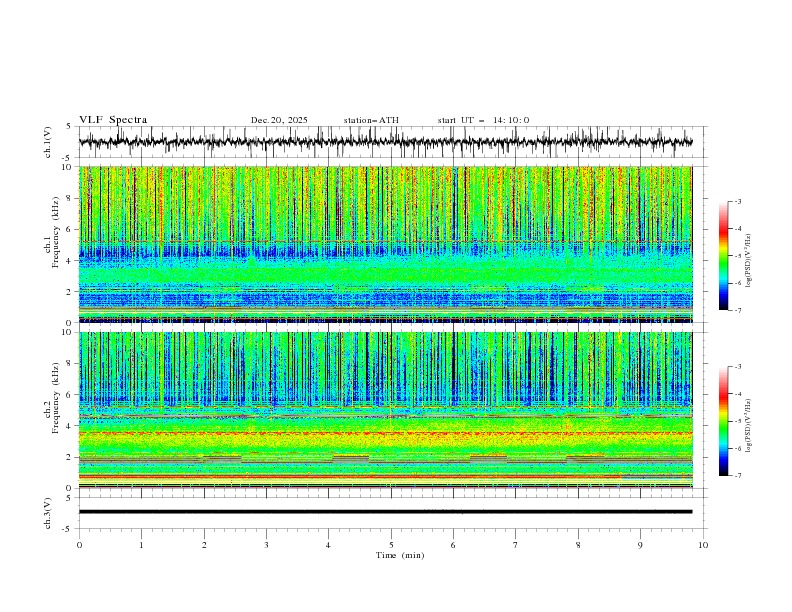Click the 5 minute tick label
This screenshot has height=612, width=792.
tap(391, 545)
